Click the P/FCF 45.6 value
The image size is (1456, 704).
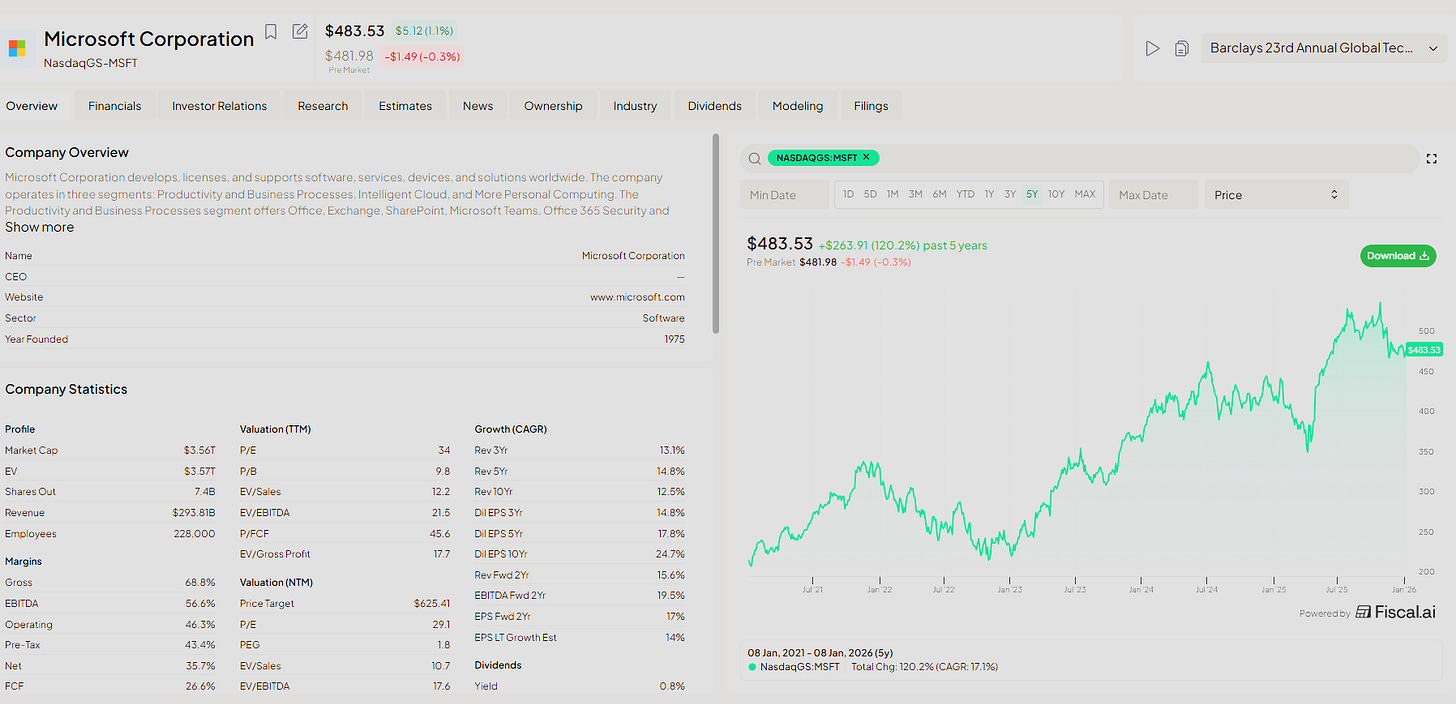(x=439, y=534)
